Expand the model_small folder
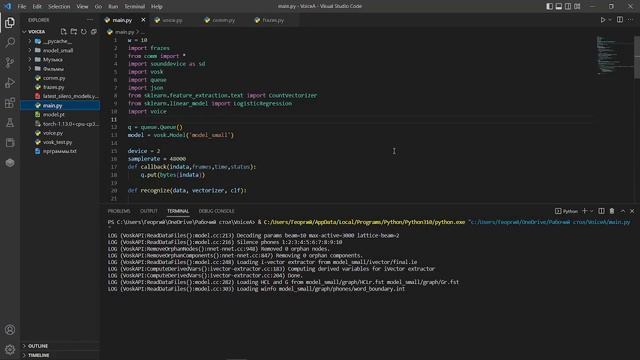The width and height of the screenshot is (640, 360). tap(29, 50)
